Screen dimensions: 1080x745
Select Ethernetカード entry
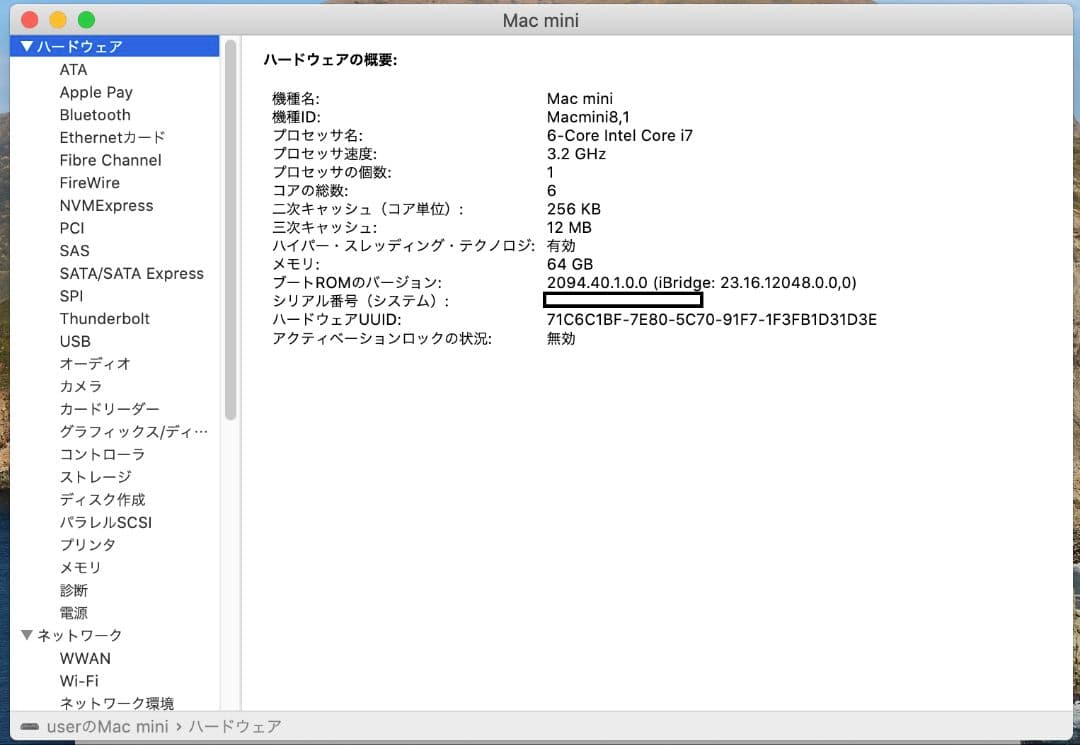pos(112,138)
